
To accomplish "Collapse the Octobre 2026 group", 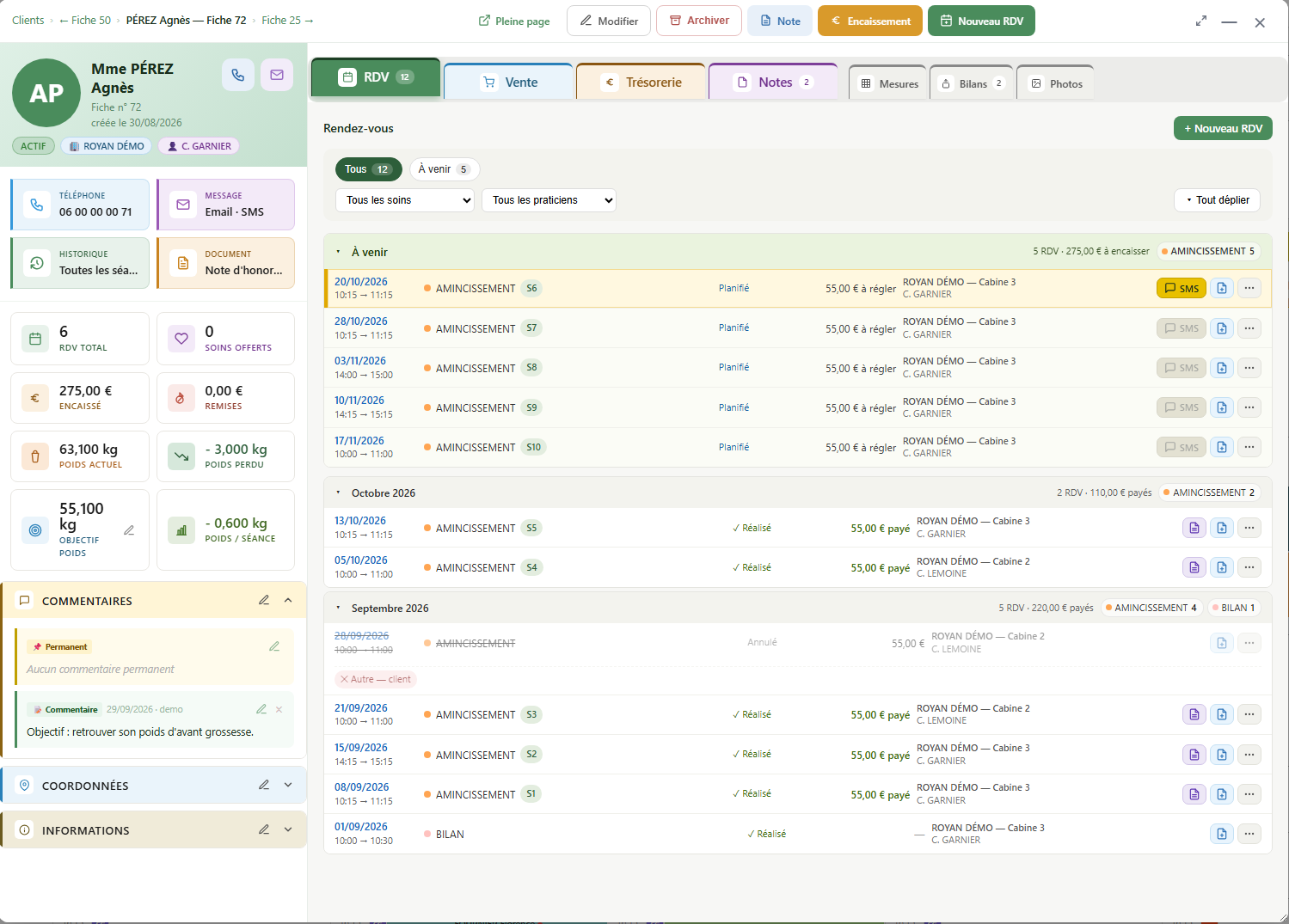I will [338, 493].
